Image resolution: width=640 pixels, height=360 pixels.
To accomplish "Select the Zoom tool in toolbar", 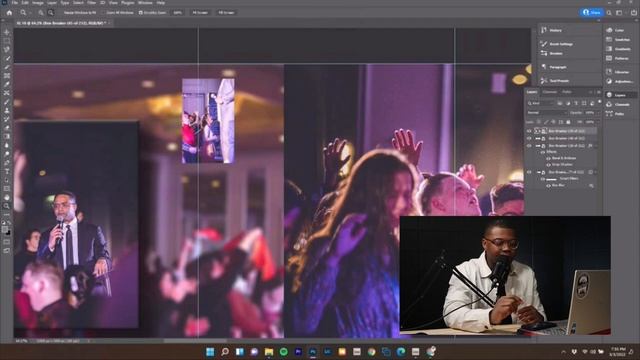I will pos(7,206).
